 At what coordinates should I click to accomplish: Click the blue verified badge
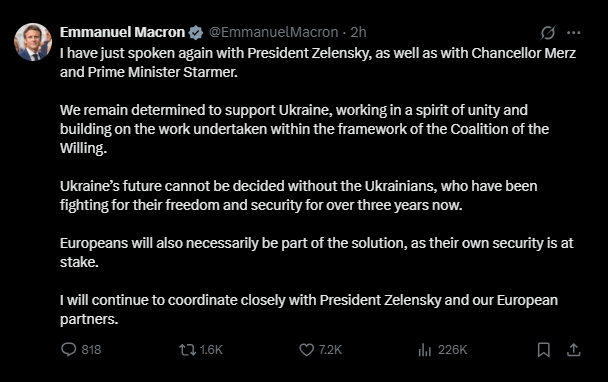tap(196, 33)
